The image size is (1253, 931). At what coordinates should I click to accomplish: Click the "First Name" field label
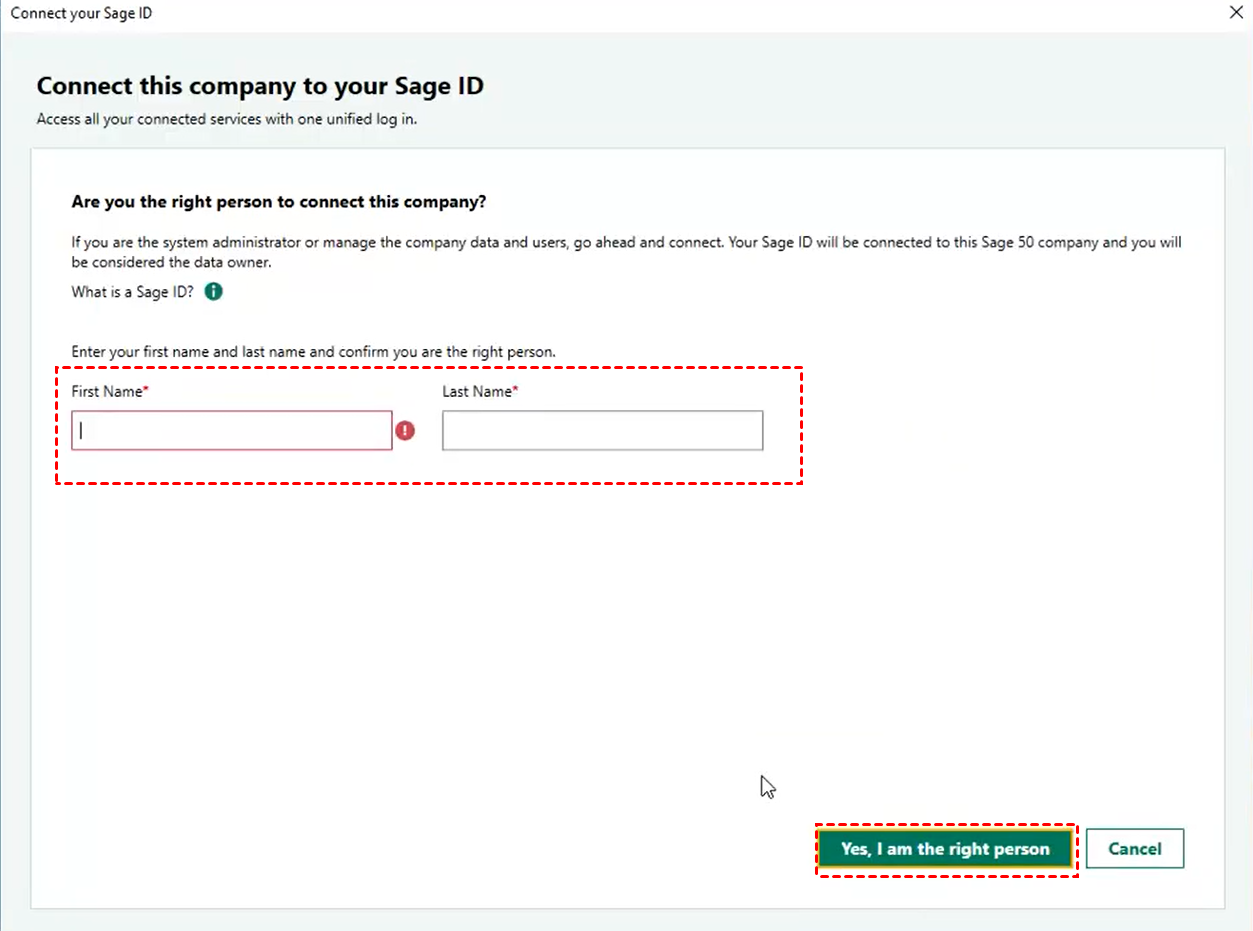[x=106, y=391]
